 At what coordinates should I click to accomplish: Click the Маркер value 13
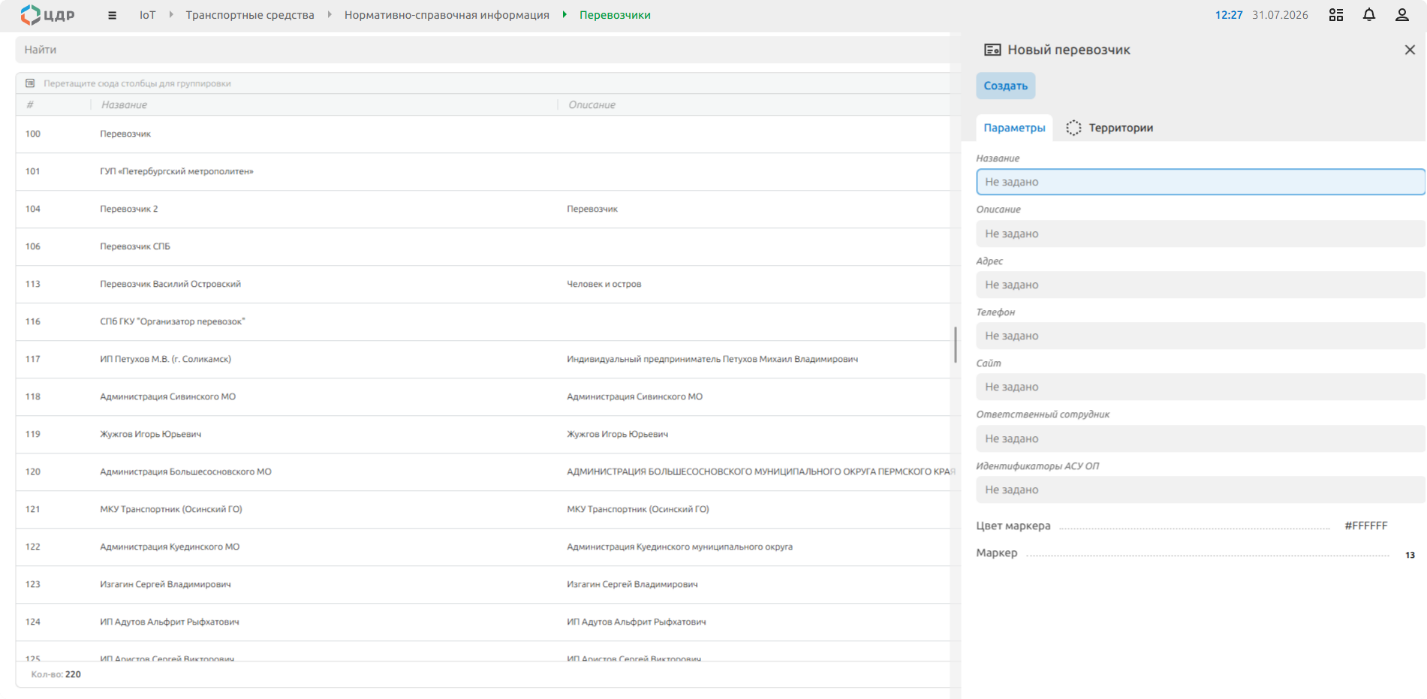tap(1410, 555)
